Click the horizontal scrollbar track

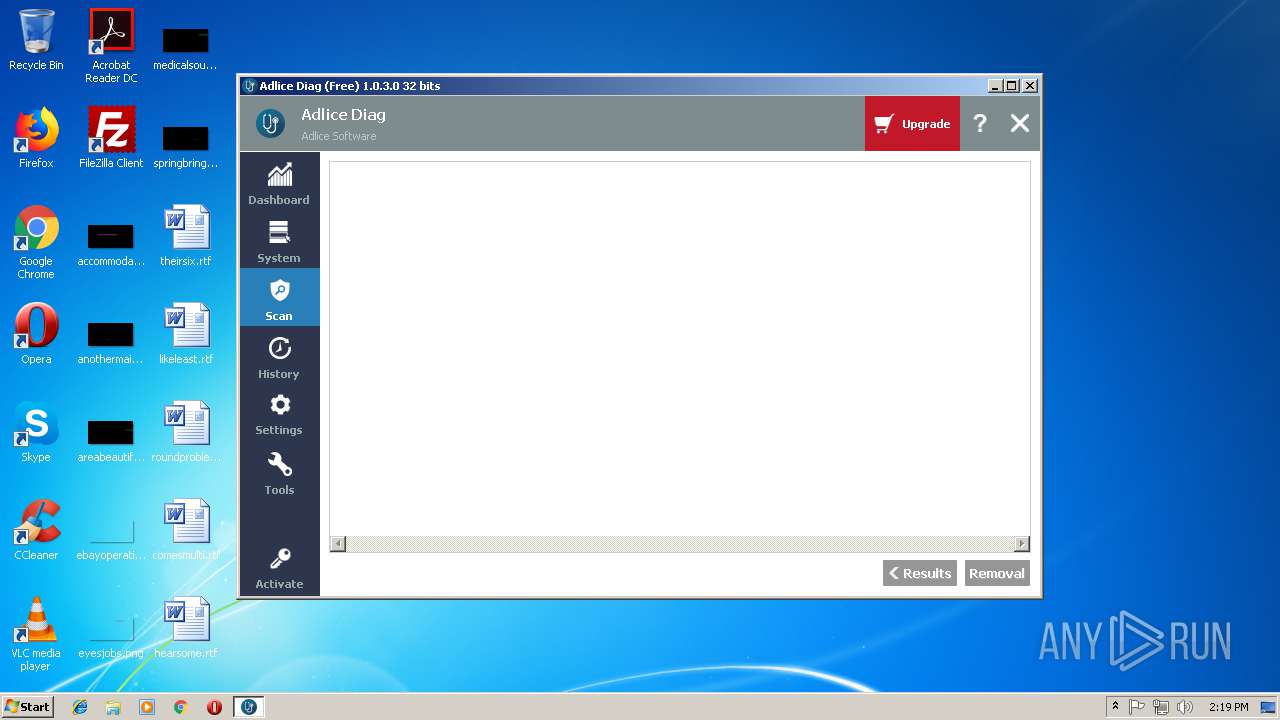click(680, 544)
